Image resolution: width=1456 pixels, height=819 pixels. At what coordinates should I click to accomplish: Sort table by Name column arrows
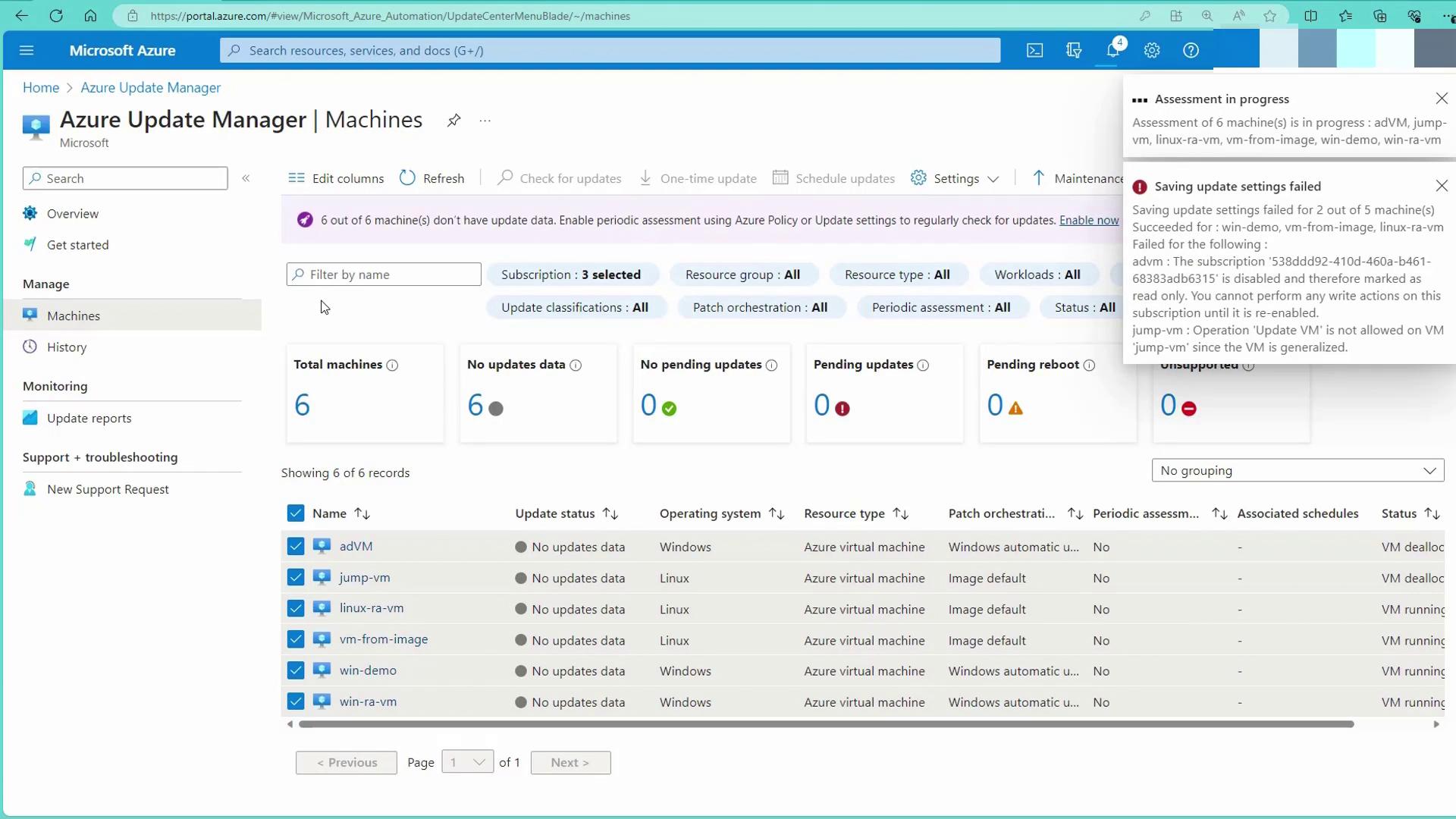(x=362, y=514)
